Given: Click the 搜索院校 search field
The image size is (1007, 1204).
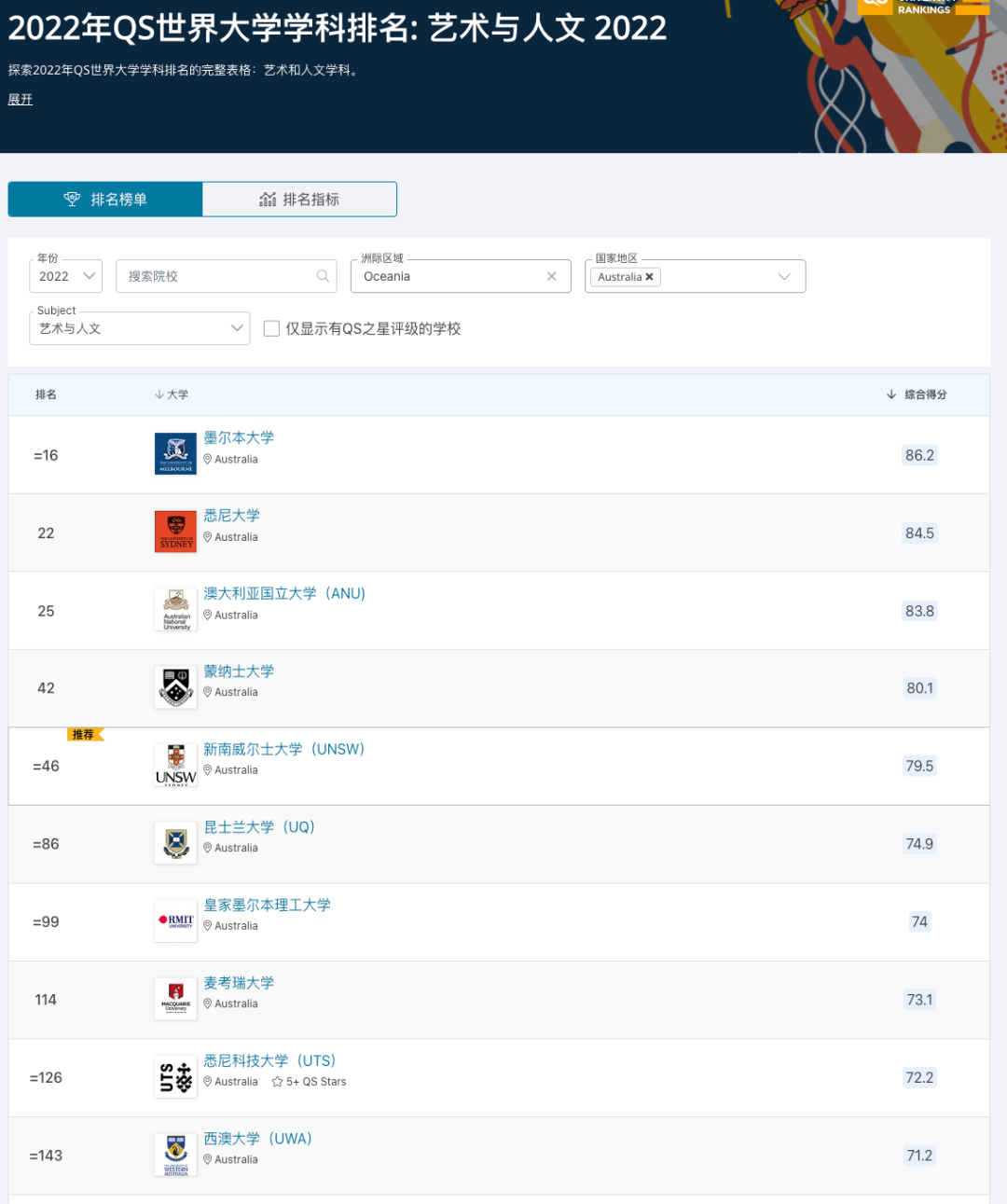Looking at the screenshot, I should pos(227,276).
